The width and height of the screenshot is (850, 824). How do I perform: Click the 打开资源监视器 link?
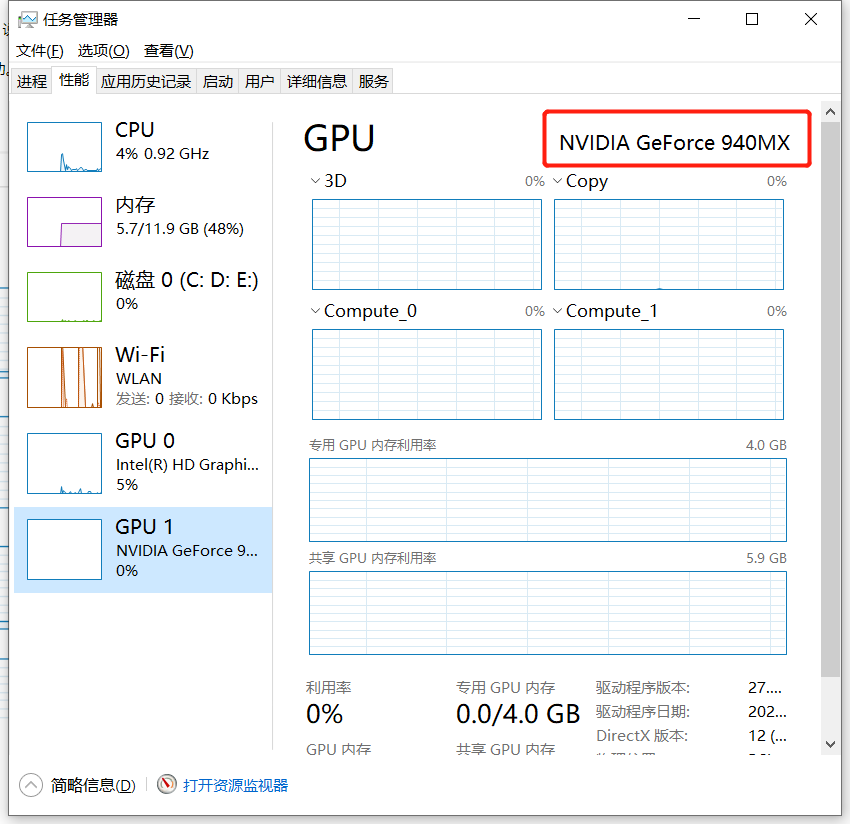235,785
